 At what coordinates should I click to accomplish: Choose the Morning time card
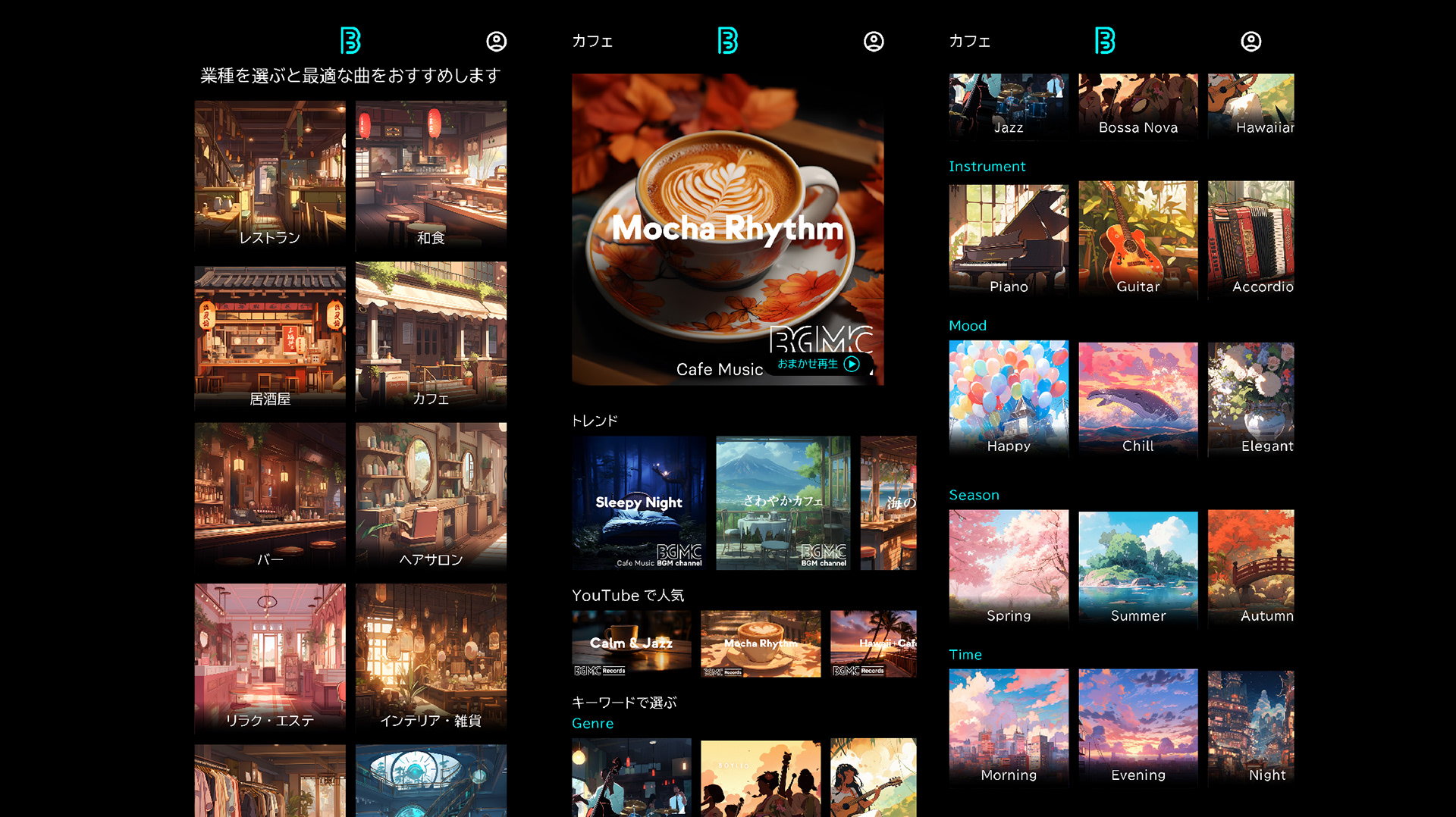pos(1009,728)
